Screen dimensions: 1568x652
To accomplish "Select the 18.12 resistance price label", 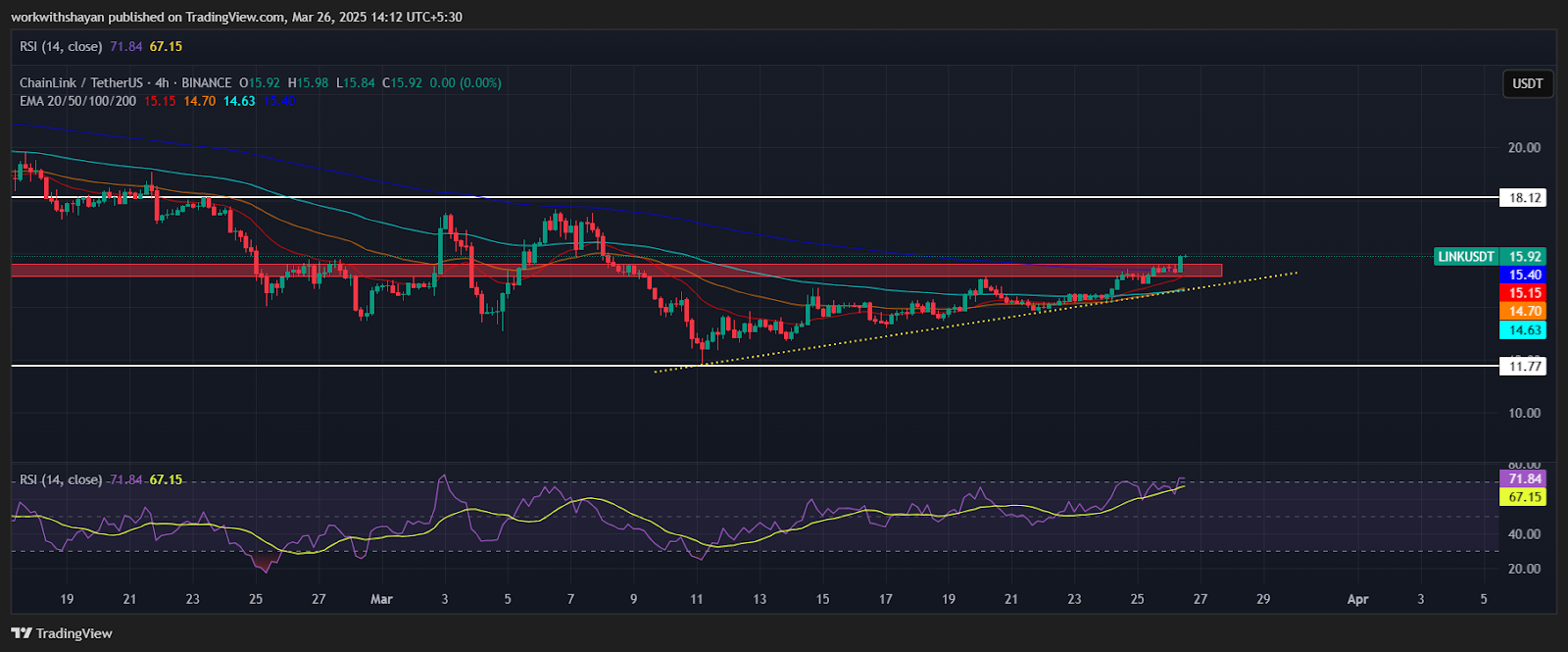I will coord(1524,198).
